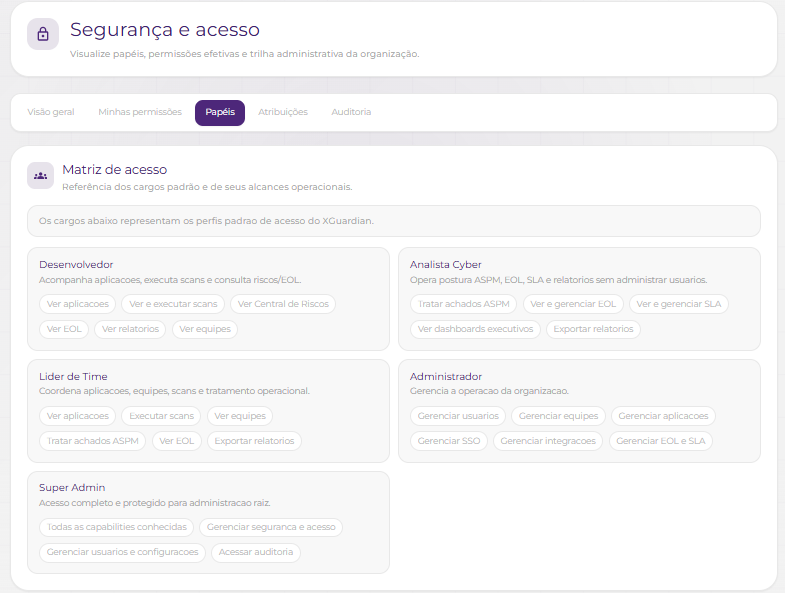Click Tratar achados ASPM in Lider de Time
Viewport: 785px width, 593px height.
point(93,441)
